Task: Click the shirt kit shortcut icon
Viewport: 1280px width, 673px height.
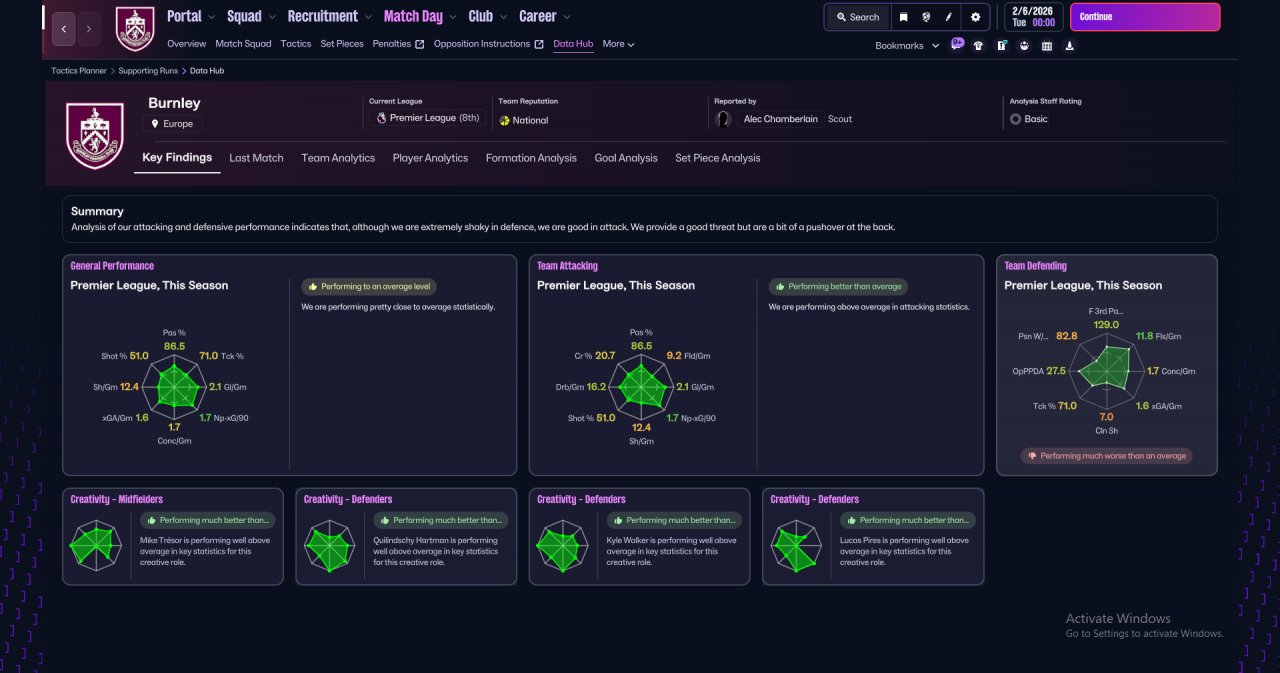Action: pos(978,45)
